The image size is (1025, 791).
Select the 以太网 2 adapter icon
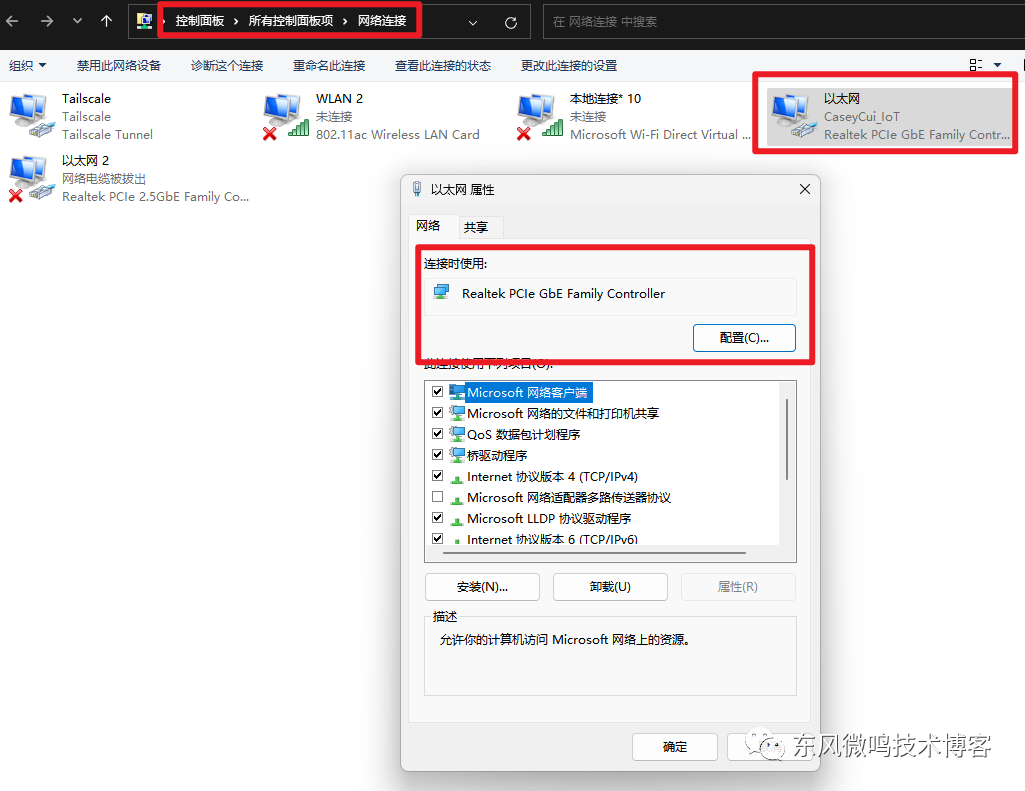click(x=31, y=178)
